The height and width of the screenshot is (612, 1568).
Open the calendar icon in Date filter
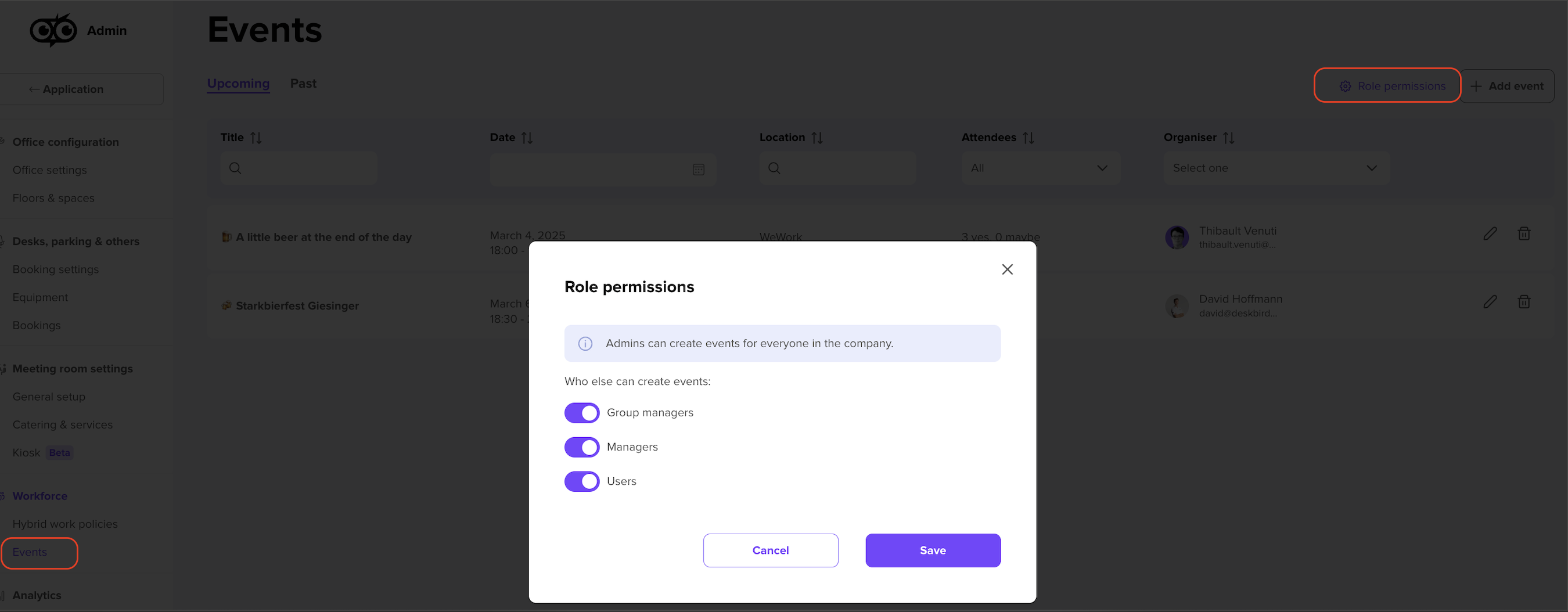[698, 169]
